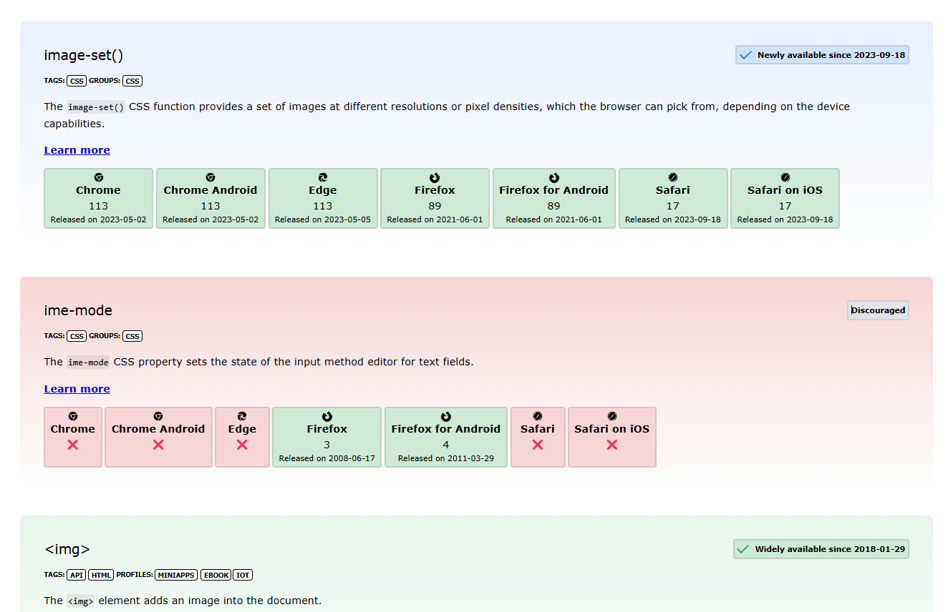
Task: Click the Chrome icon in ime-mode section
Action: (73, 416)
